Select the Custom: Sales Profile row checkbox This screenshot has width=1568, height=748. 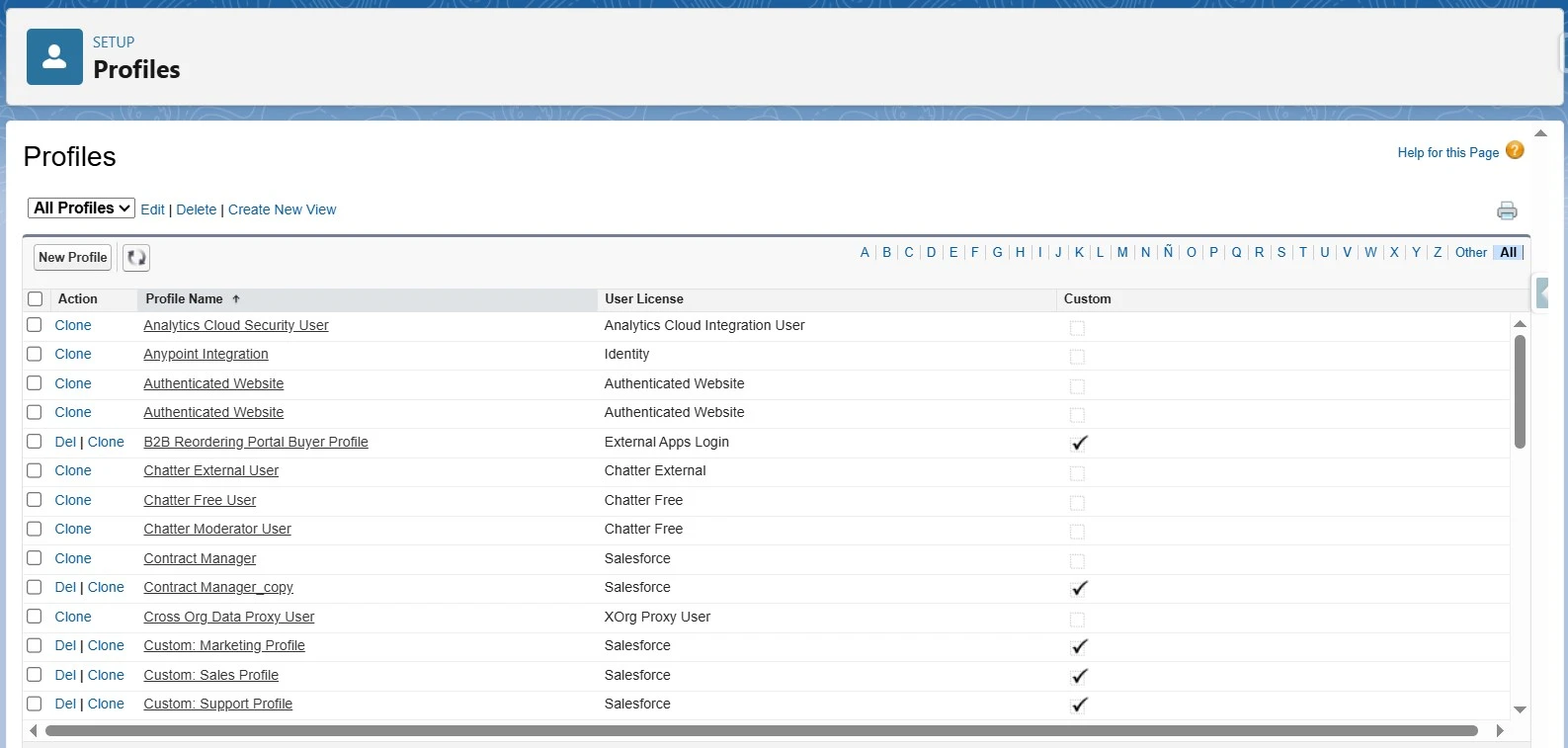tap(35, 675)
